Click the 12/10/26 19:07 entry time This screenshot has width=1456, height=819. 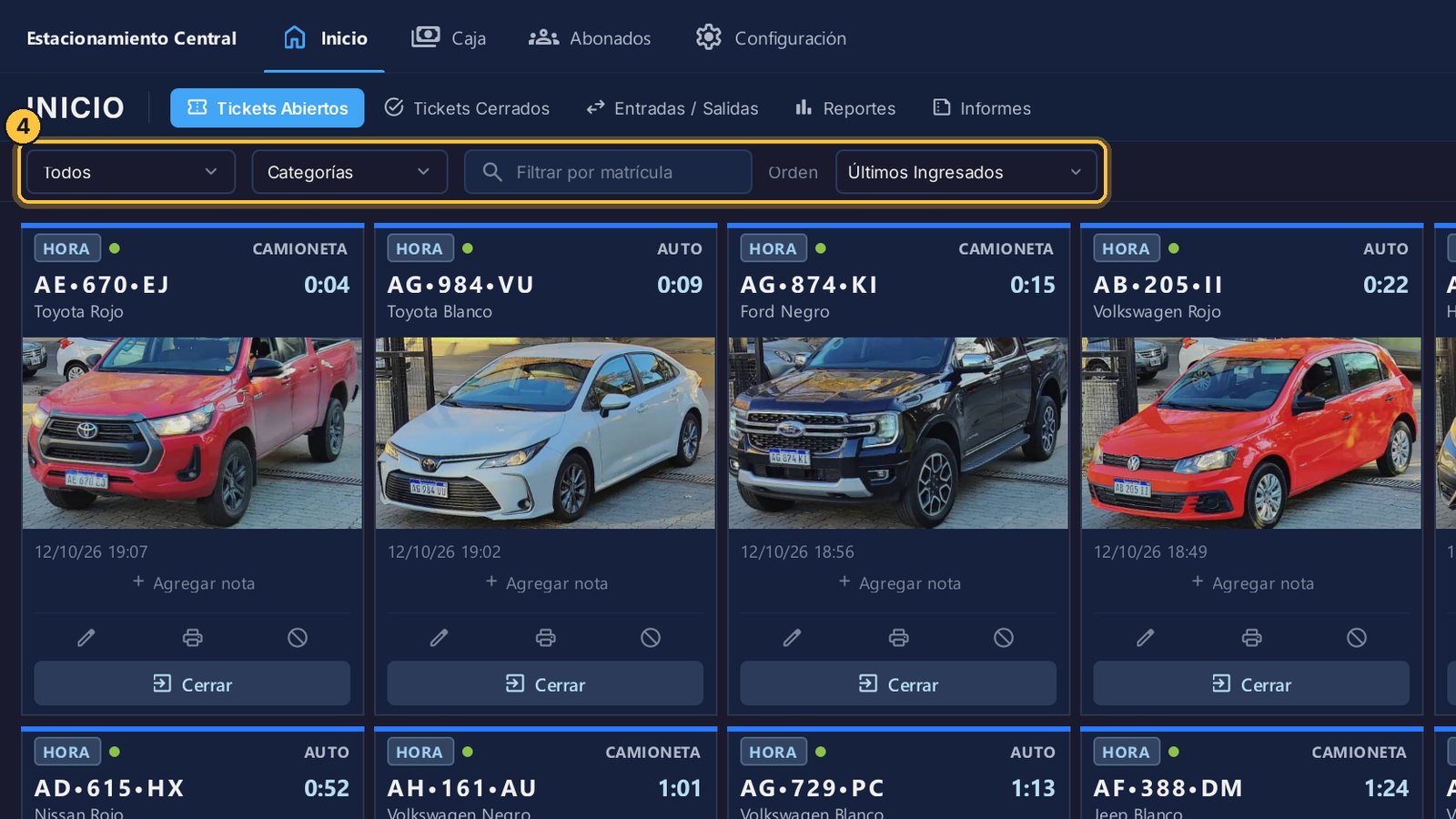[x=91, y=551]
